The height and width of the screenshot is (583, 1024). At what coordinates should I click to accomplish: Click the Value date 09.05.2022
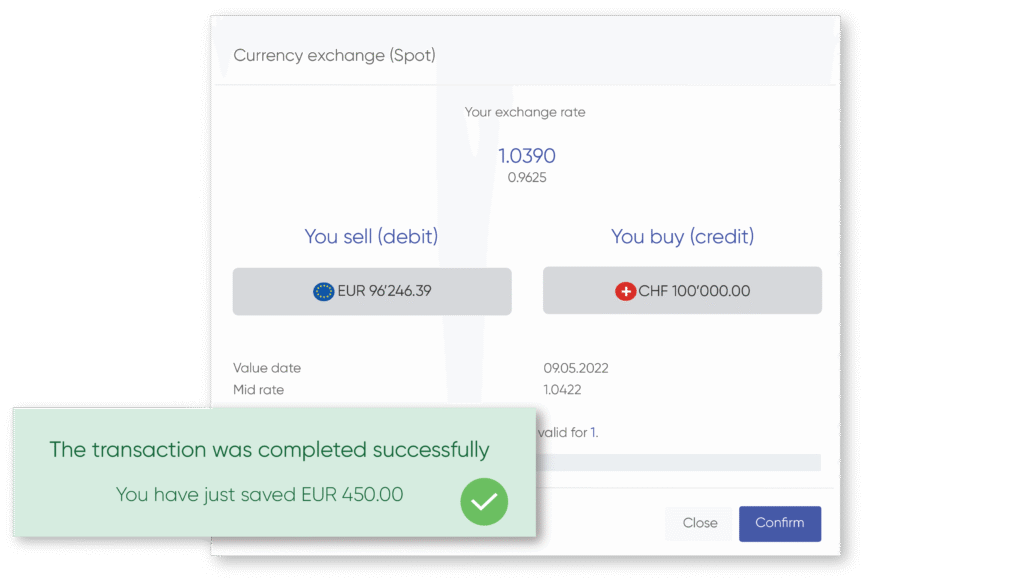[x=577, y=367]
